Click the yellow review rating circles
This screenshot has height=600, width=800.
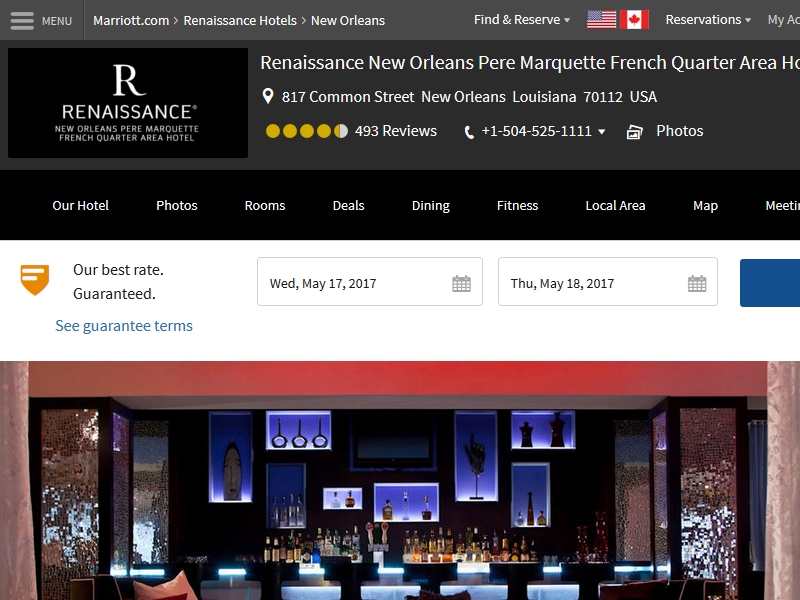[307, 131]
